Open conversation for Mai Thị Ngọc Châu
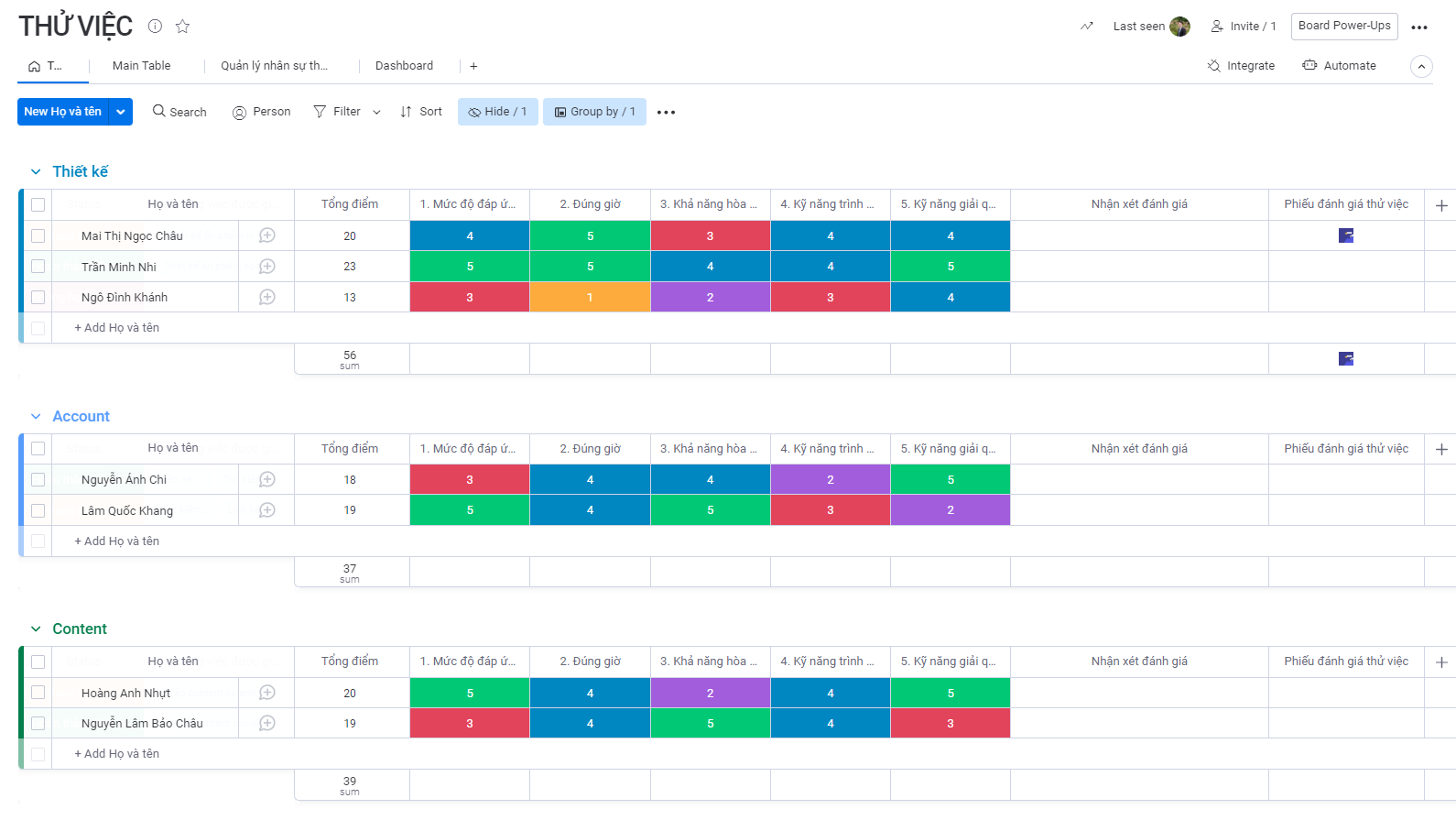 (266, 235)
